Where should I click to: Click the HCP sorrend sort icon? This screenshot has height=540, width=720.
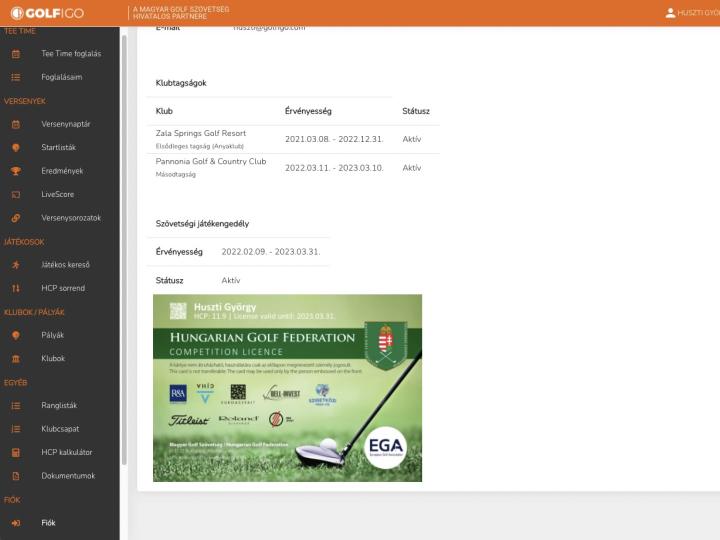(x=16, y=288)
